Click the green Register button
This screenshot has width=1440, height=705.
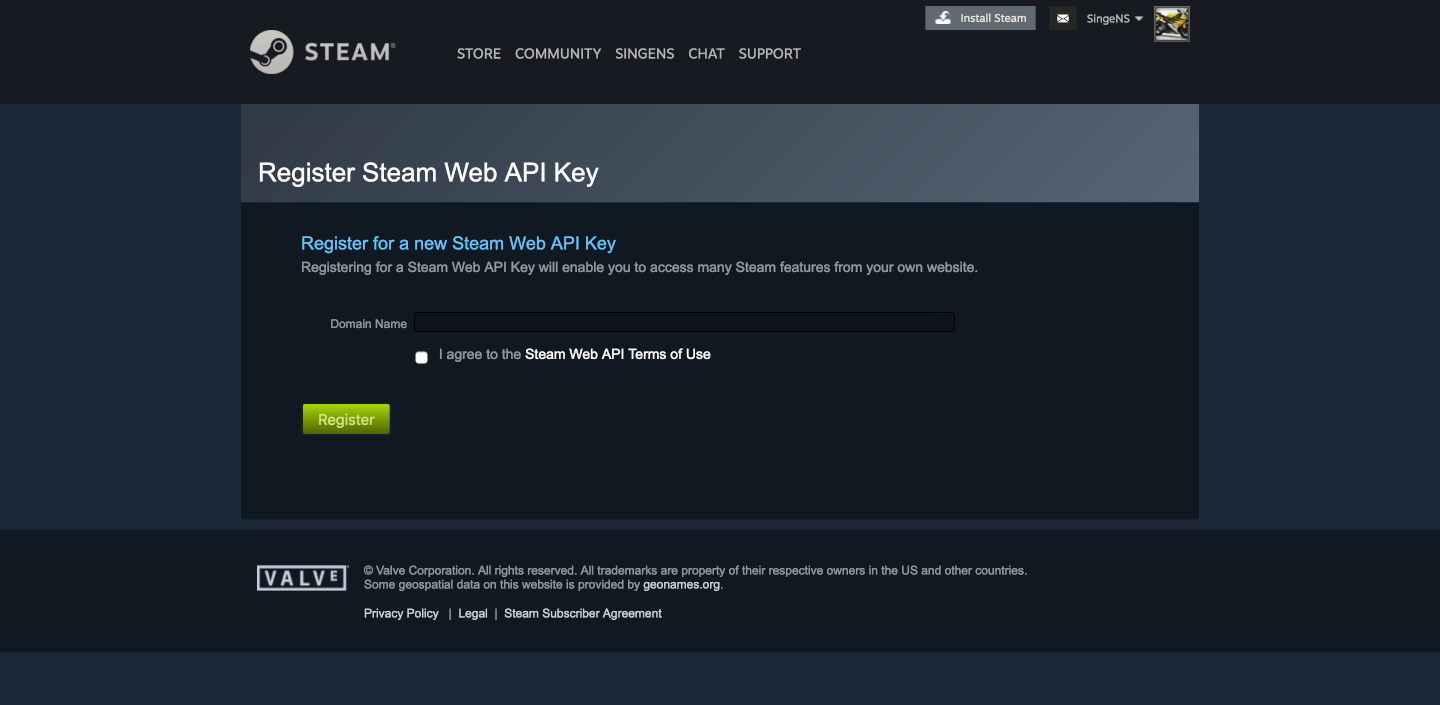click(346, 420)
